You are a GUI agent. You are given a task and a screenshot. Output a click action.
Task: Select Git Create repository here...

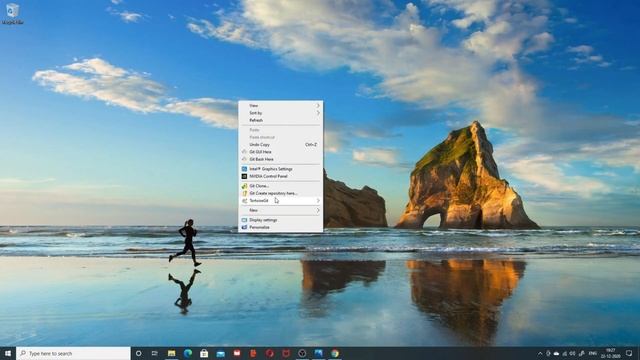[x=280, y=193]
